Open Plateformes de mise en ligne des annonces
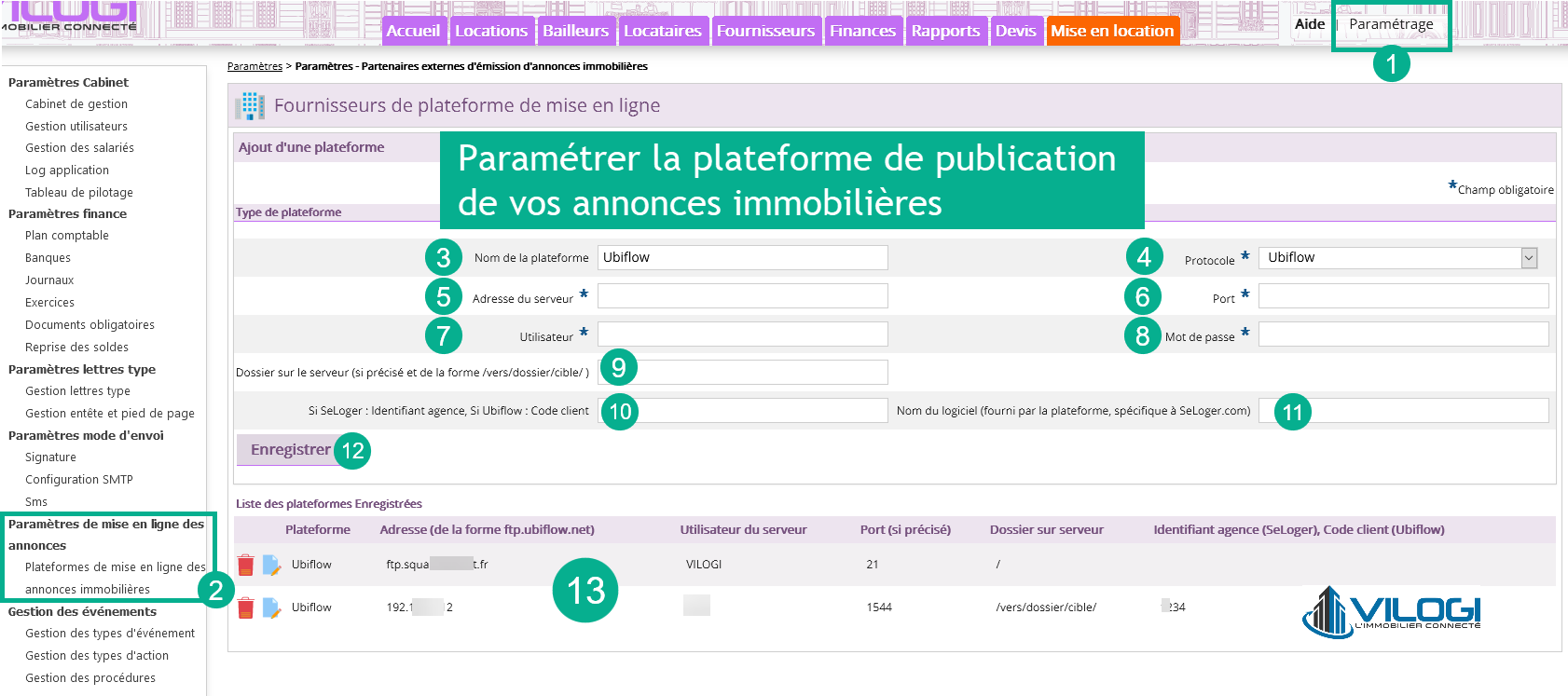Image resolution: width=1568 pixels, height=696 pixels. [x=115, y=579]
